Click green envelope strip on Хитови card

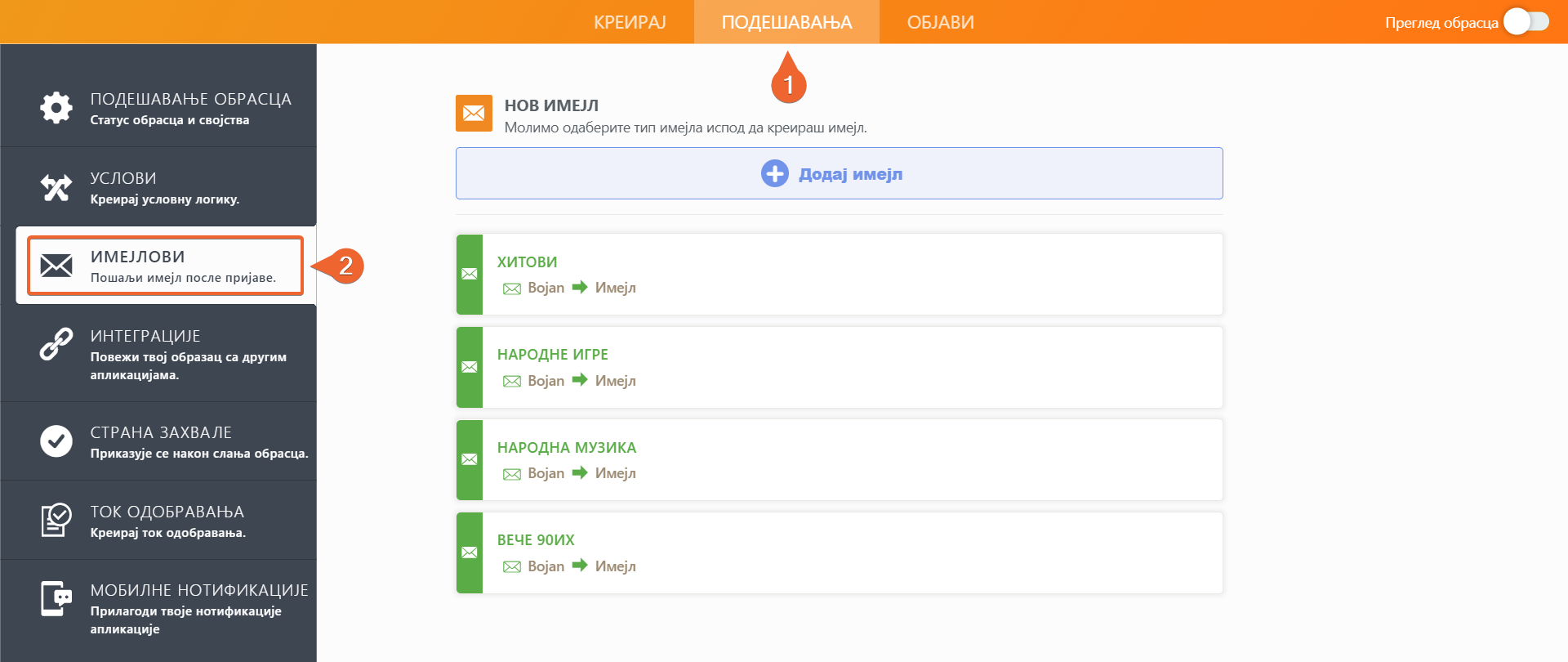[x=470, y=275]
